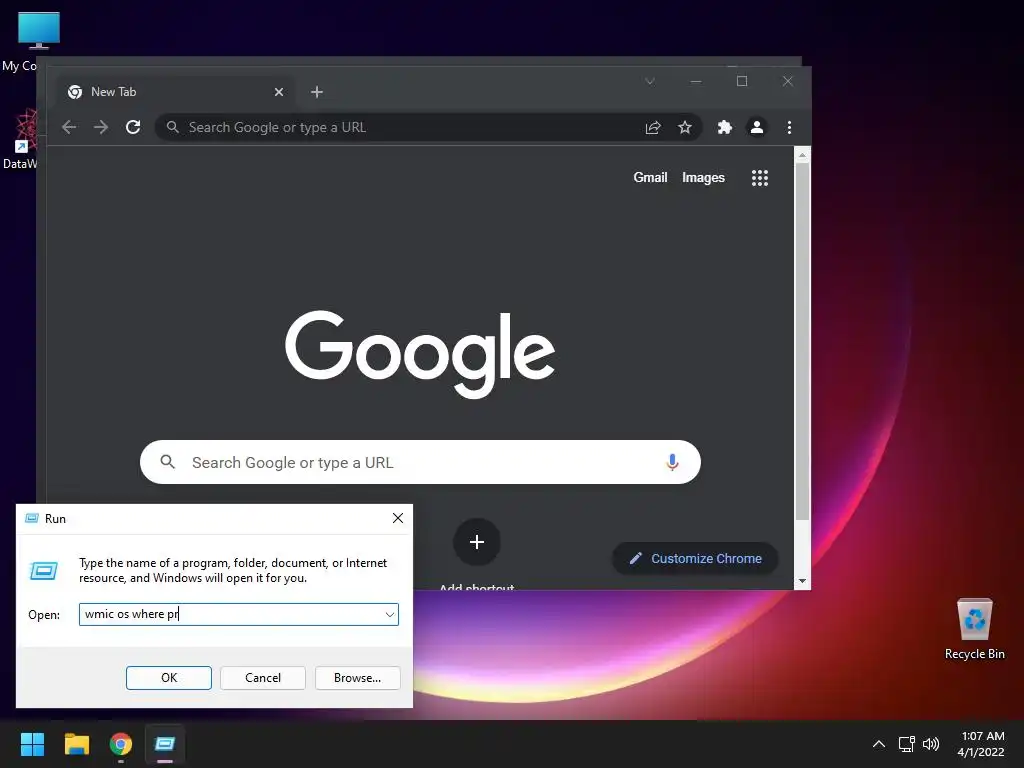Click the Google logo
Screen dimensions: 1024x768
point(420,353)
